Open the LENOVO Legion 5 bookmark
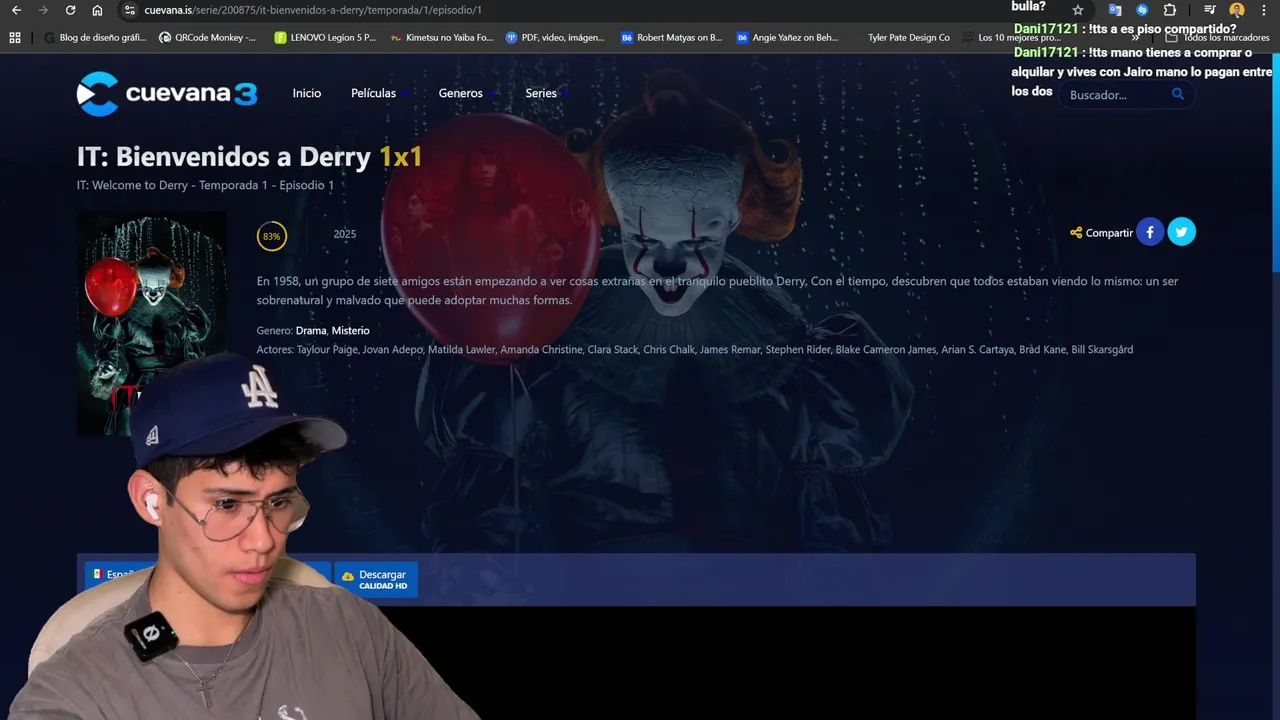This screenshot has height=720, width=1280. click(325, 38)
